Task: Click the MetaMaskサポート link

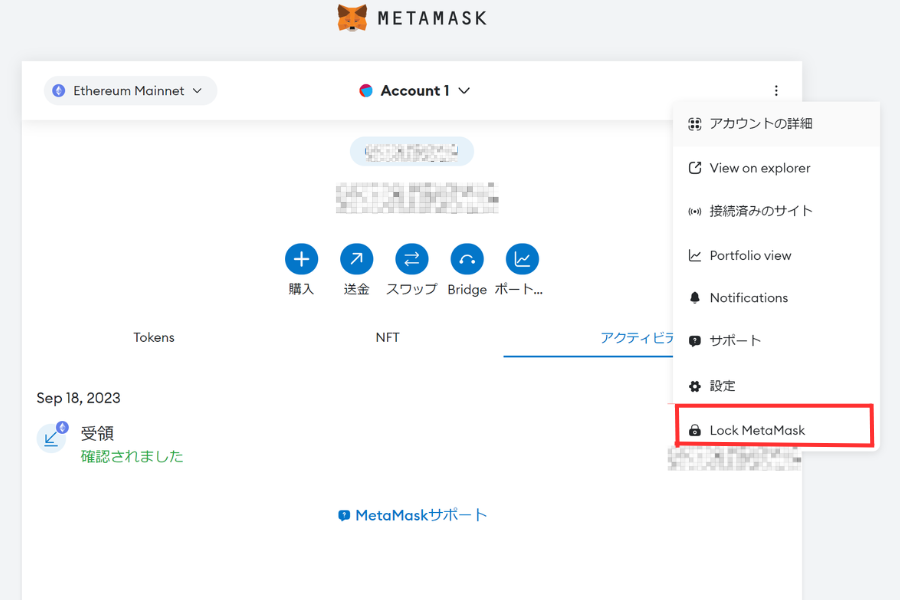Action: coord(412,514)
